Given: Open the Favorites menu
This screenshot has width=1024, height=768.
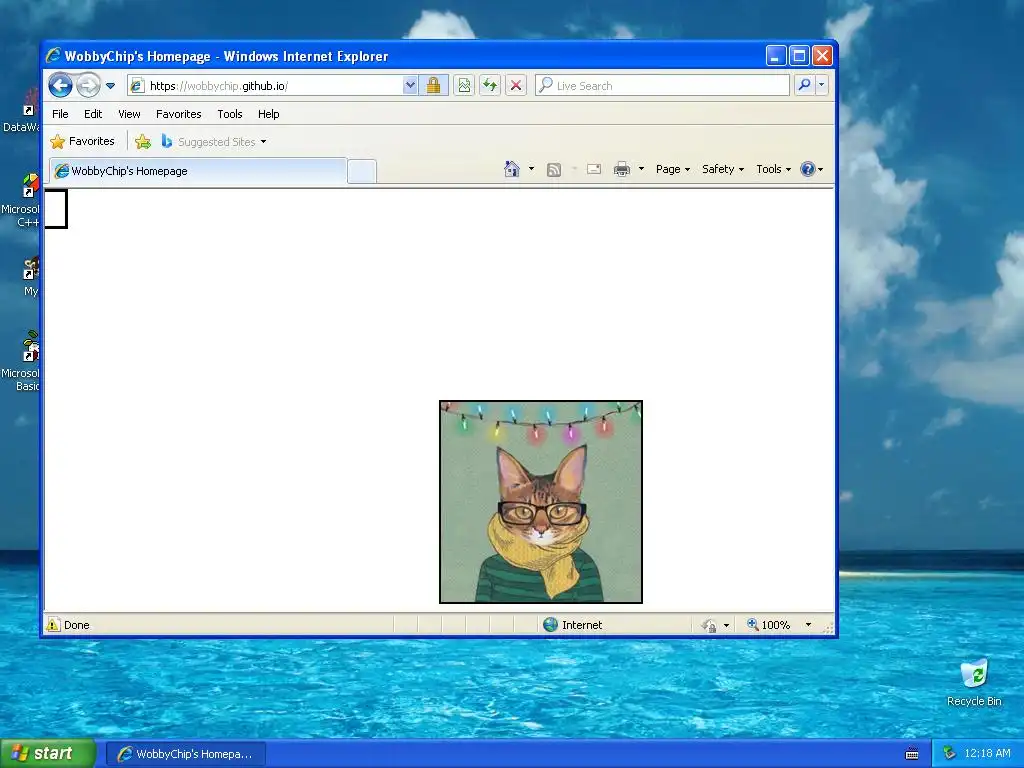Looking at the screenshot, I should 178,114.
